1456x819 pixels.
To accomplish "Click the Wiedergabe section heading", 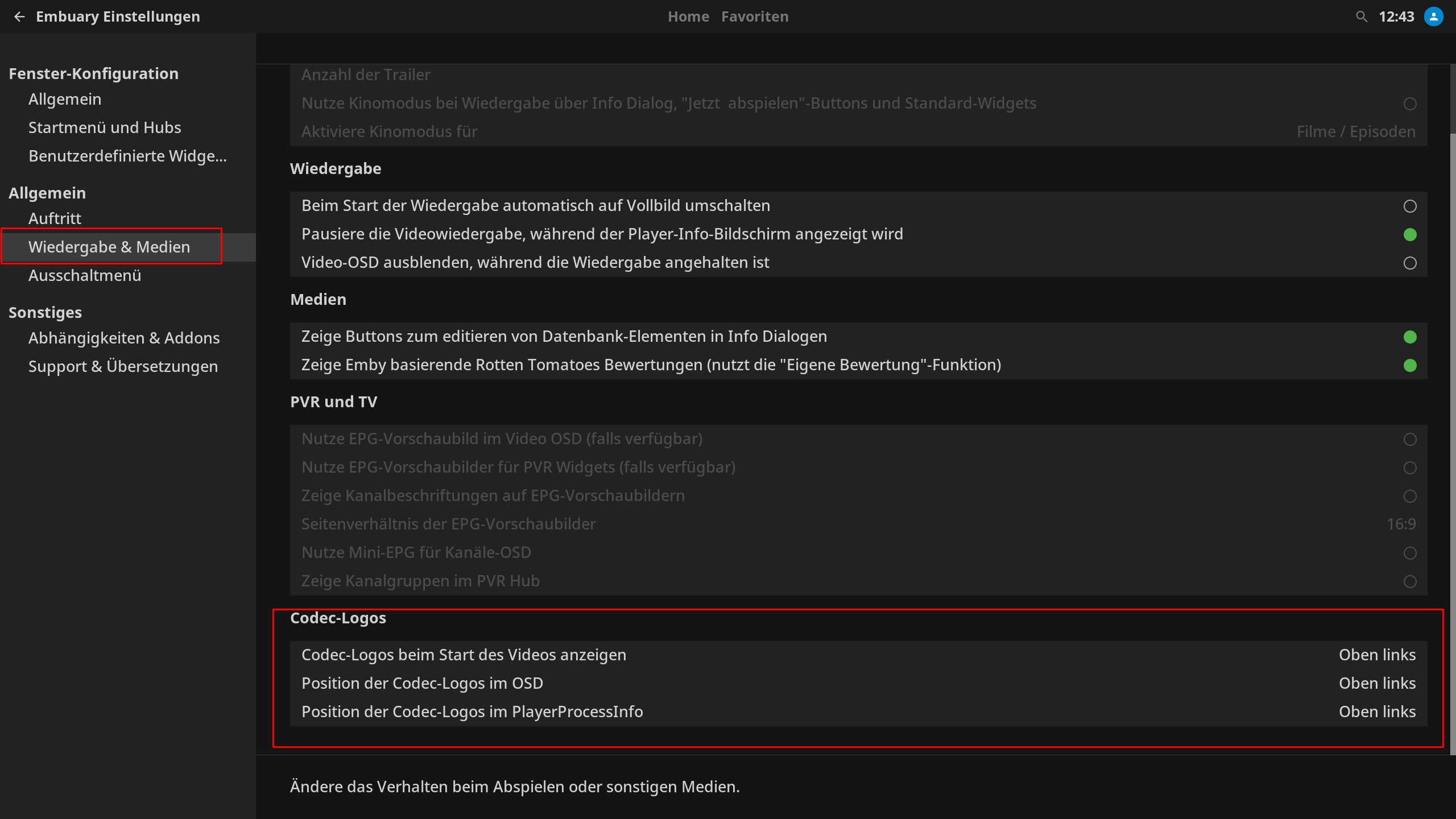I will [x=336, y=169].
